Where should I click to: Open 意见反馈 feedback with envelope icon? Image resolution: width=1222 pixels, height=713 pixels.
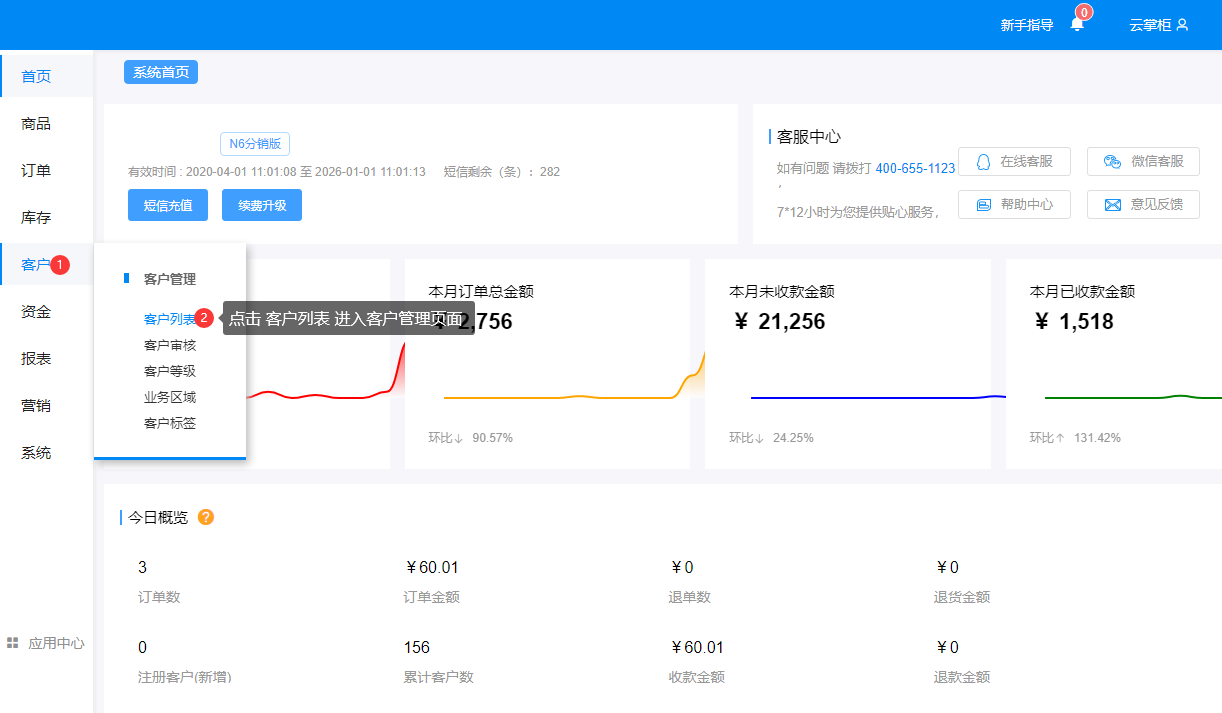coord(1143,204)
